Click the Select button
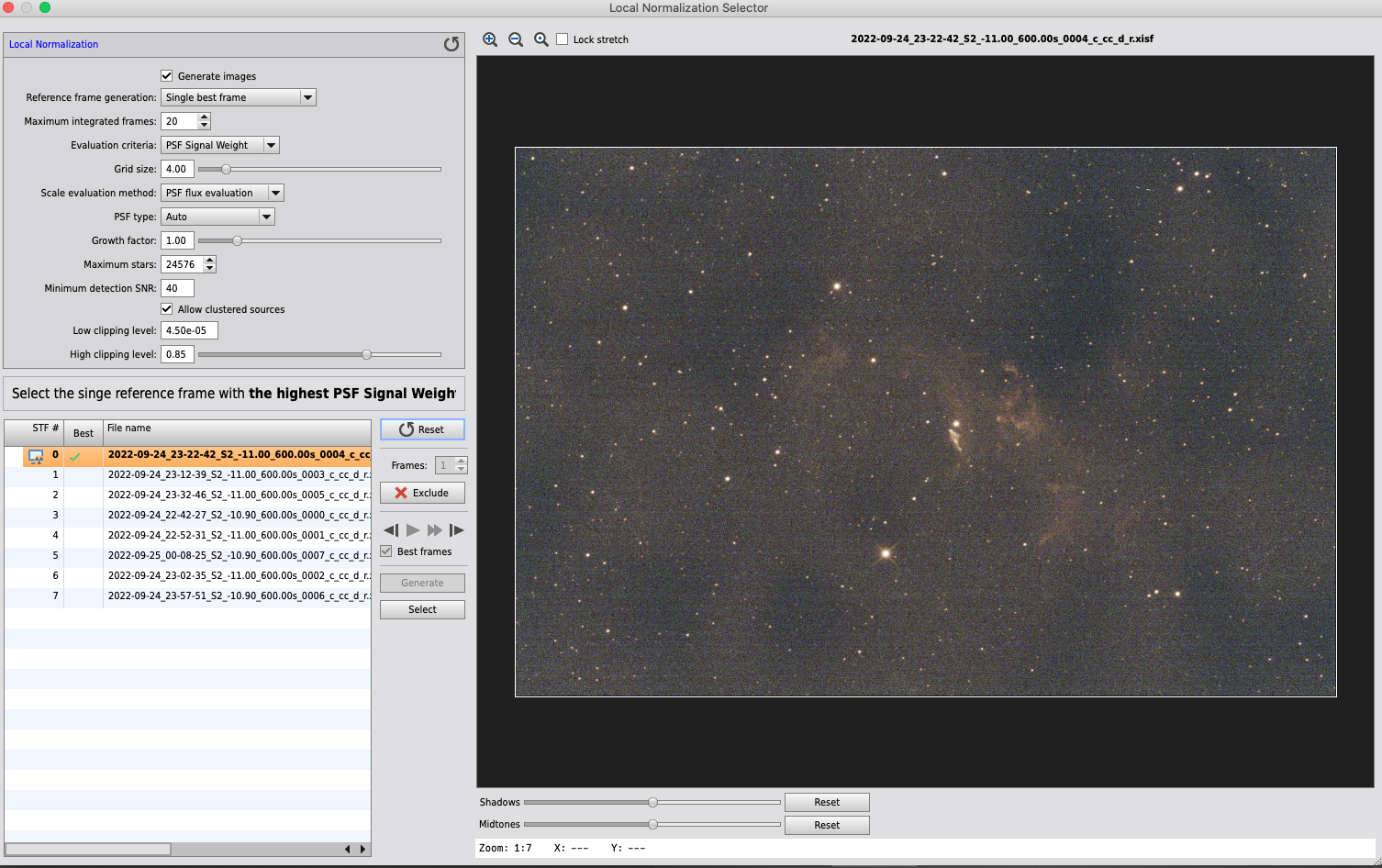 (x=422, y=609)
